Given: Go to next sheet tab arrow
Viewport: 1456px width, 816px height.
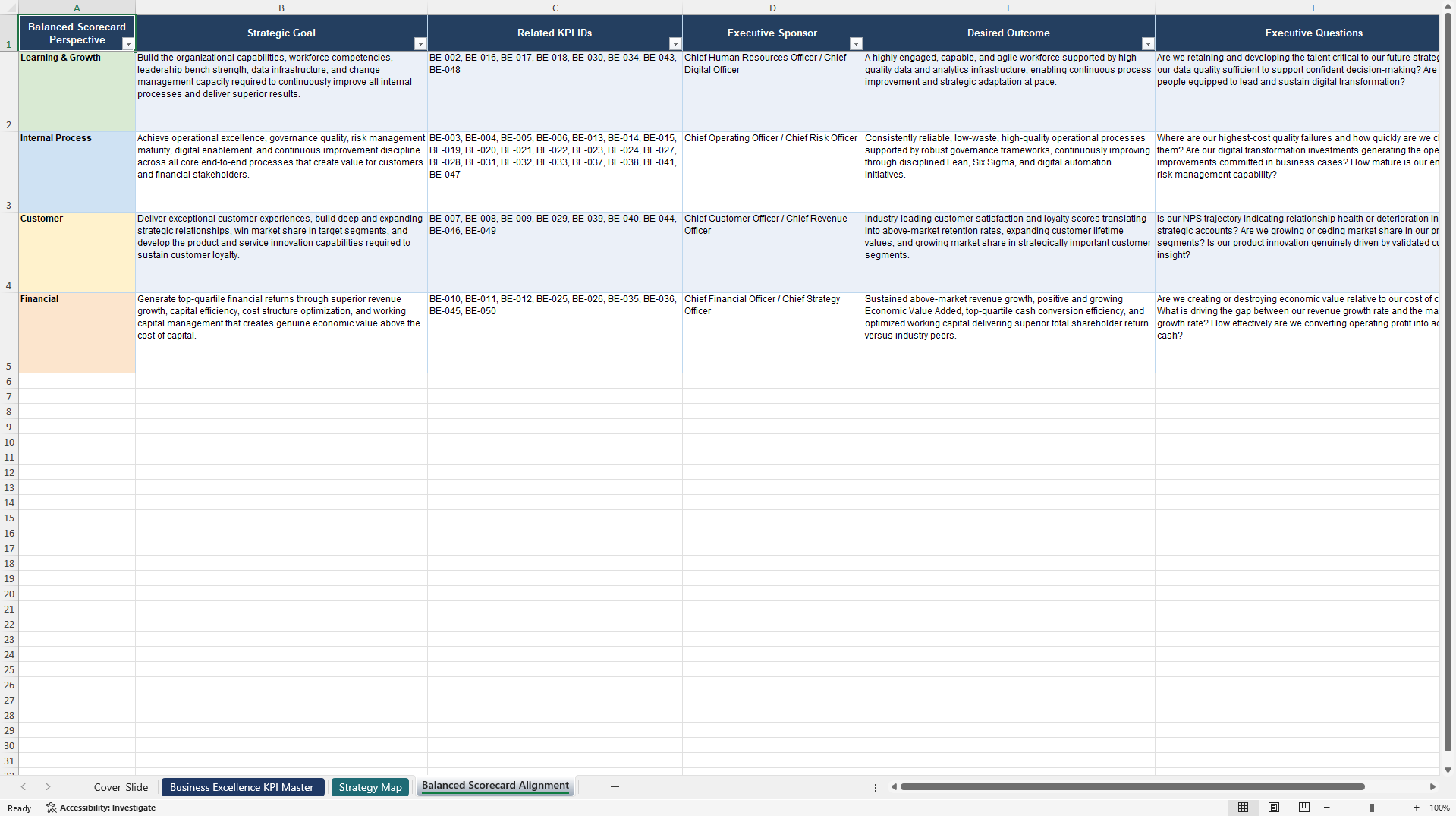Looking at the screenshot, I should point(48,787).
